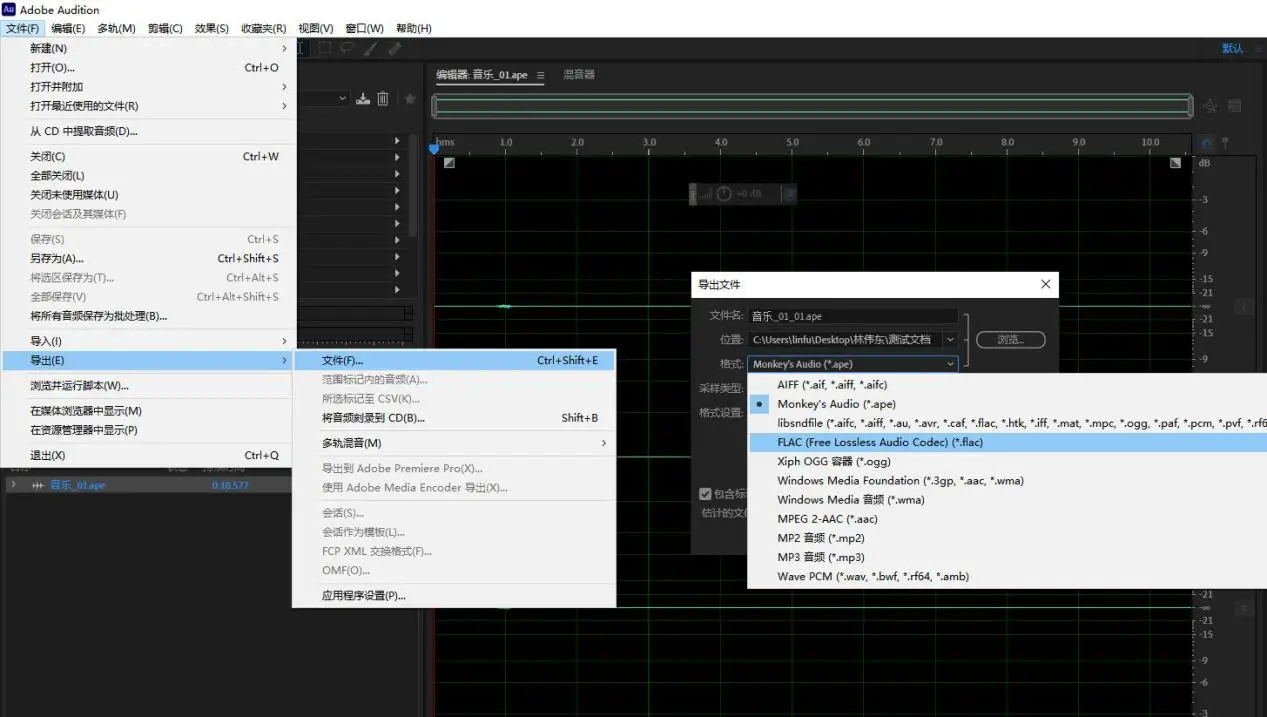Choose 全部关闭(L) menu item
1267x717 pixels.
148,175
